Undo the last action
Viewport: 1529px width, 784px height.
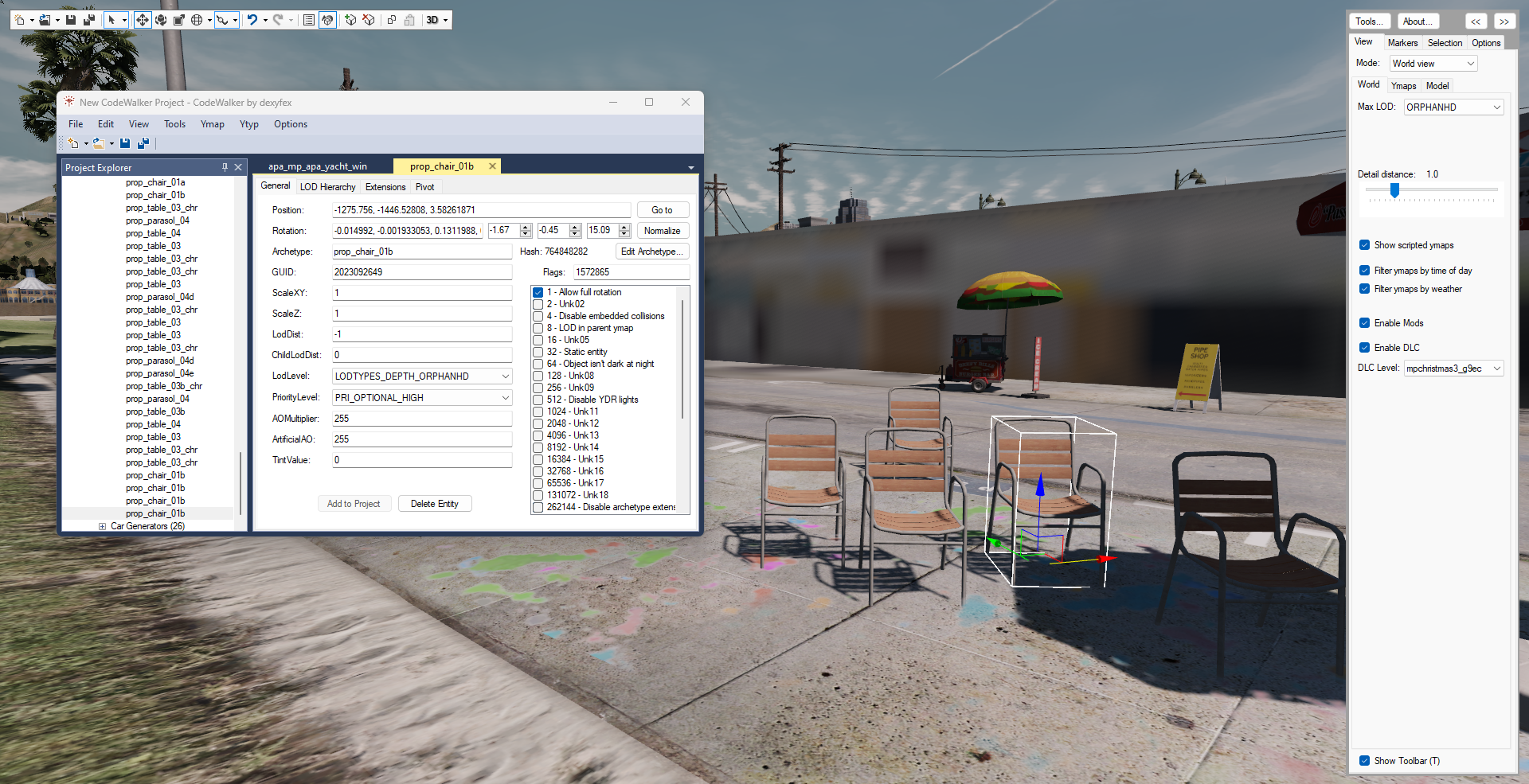[x=252, y=20]
